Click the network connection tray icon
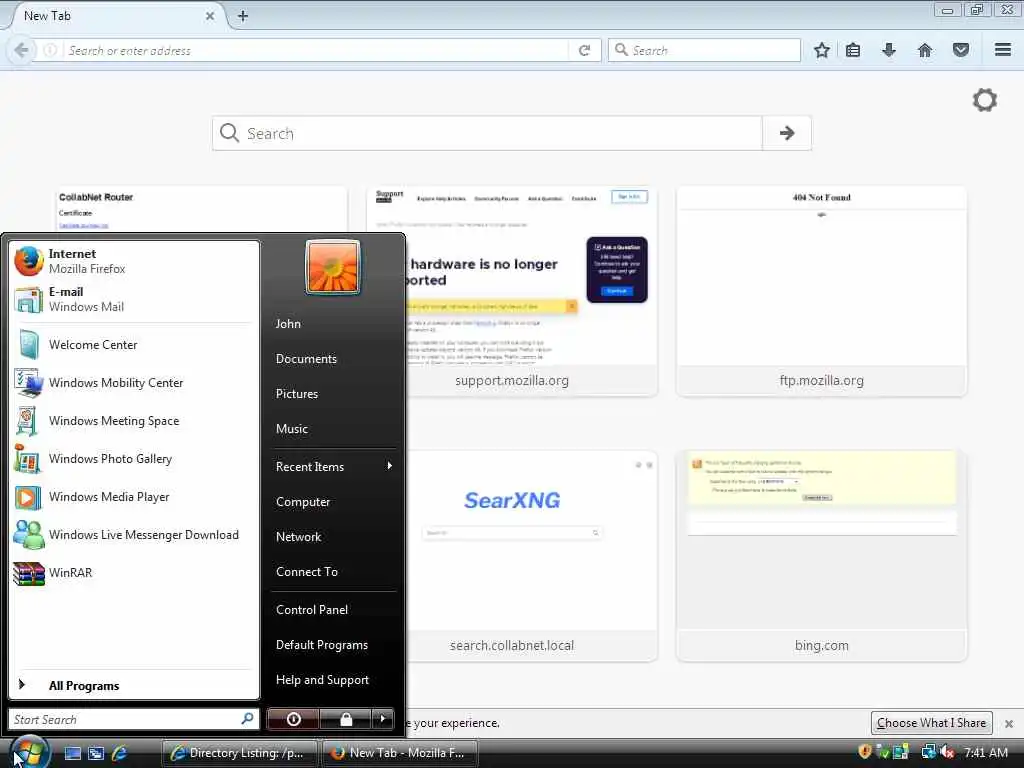The image size is (1024, 768). pos(928,752)
